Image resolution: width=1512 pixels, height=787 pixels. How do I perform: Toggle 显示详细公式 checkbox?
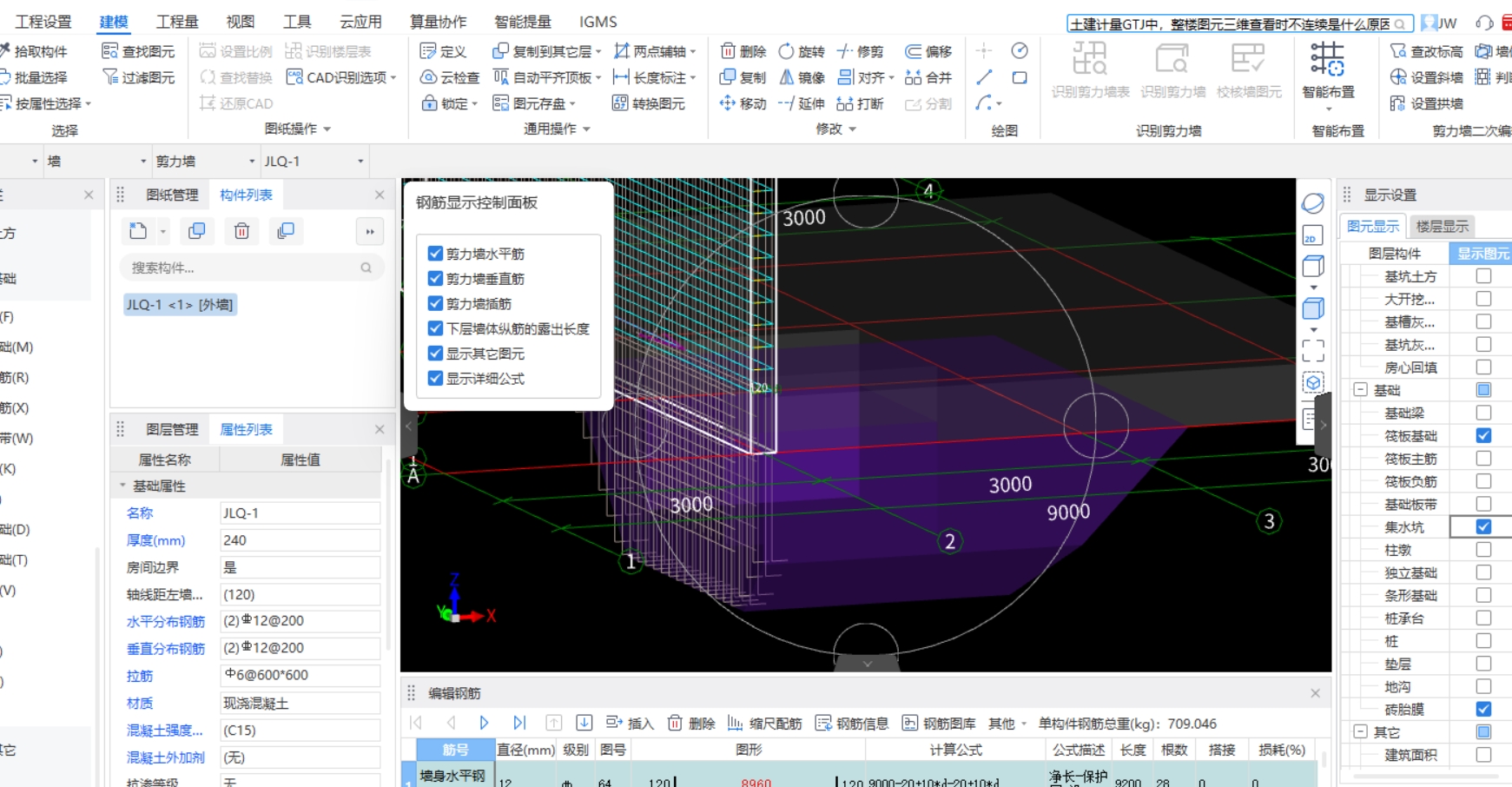pyautogui.click(x=435, y=379)
